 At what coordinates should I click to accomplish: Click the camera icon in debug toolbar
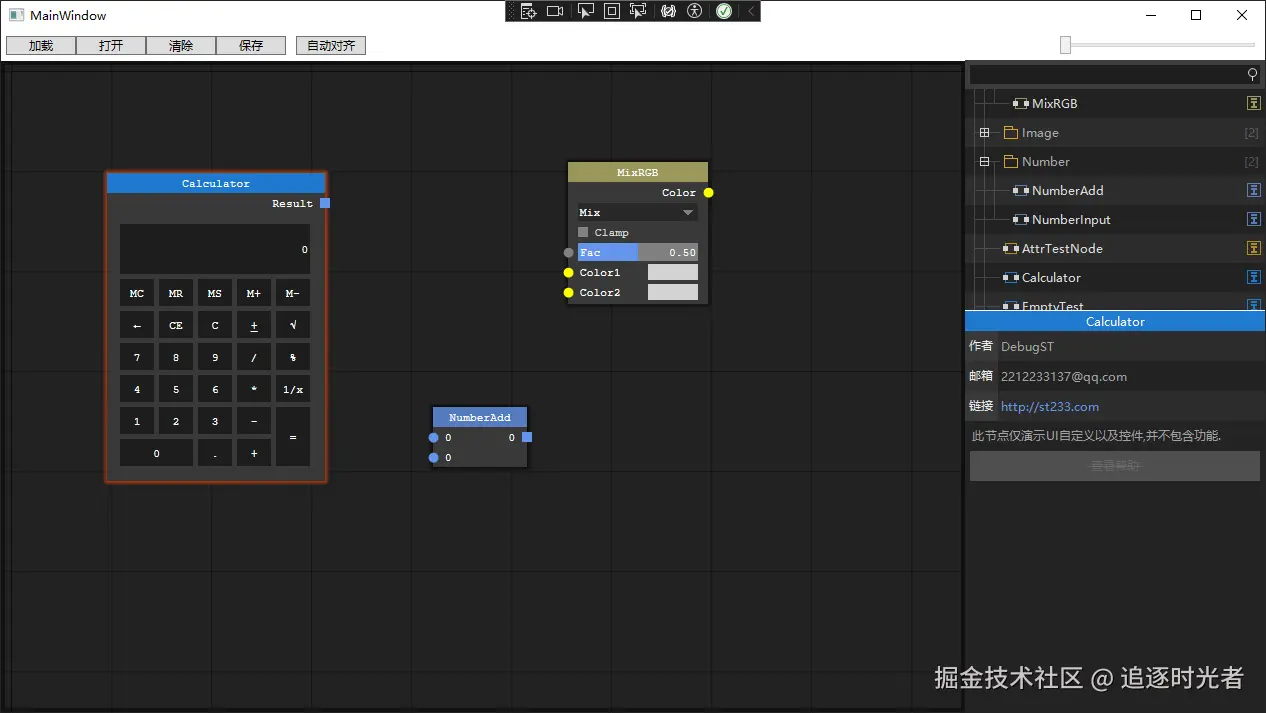pyautogui.click(x=555, y=11)
